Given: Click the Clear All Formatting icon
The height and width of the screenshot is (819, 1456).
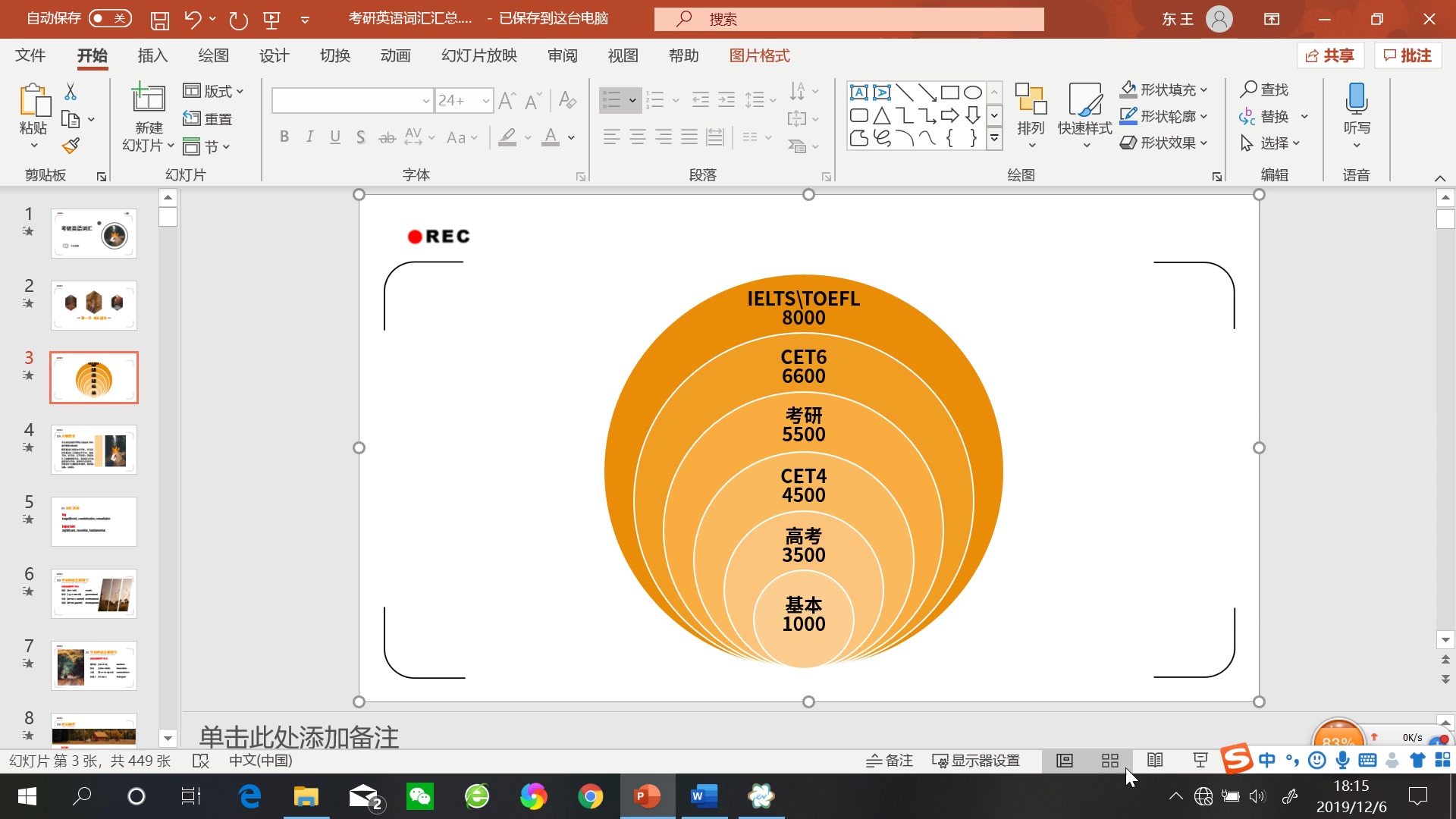Looking at the screenshot, I should point(566,100).
